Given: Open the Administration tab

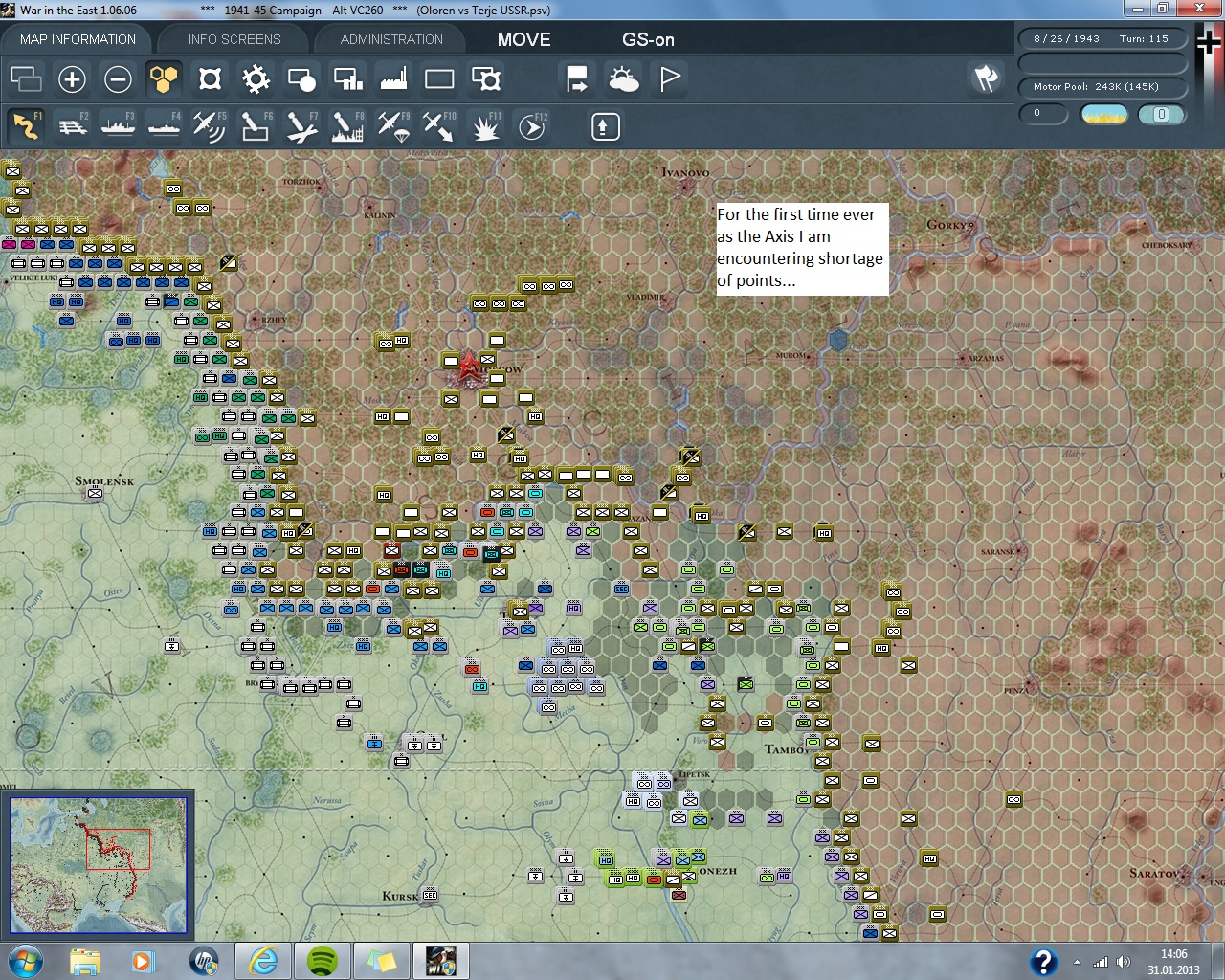Looking at the screenshot, I should pos(391,39).
